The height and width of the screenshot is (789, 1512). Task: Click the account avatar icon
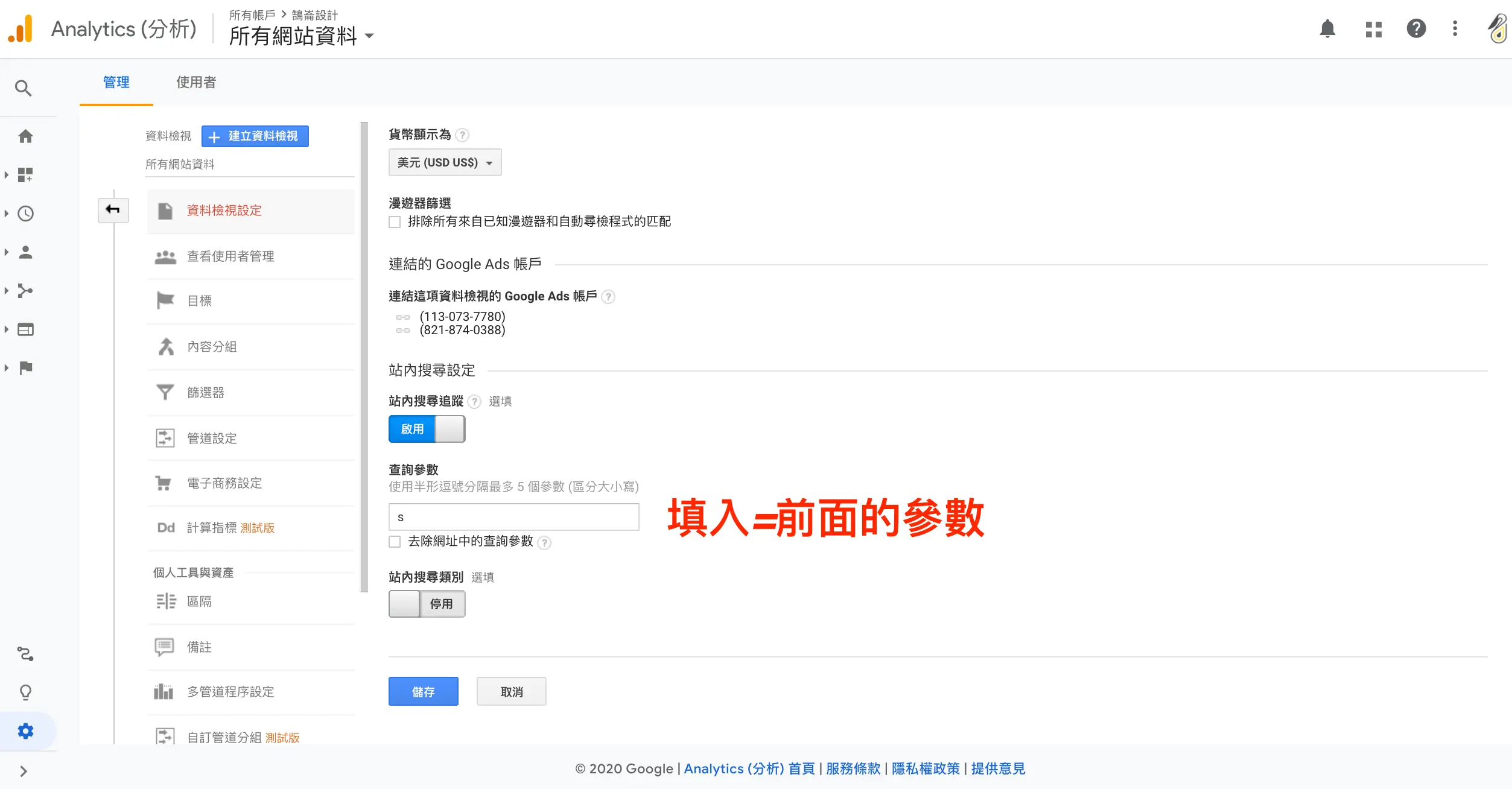click(1498, 29)
